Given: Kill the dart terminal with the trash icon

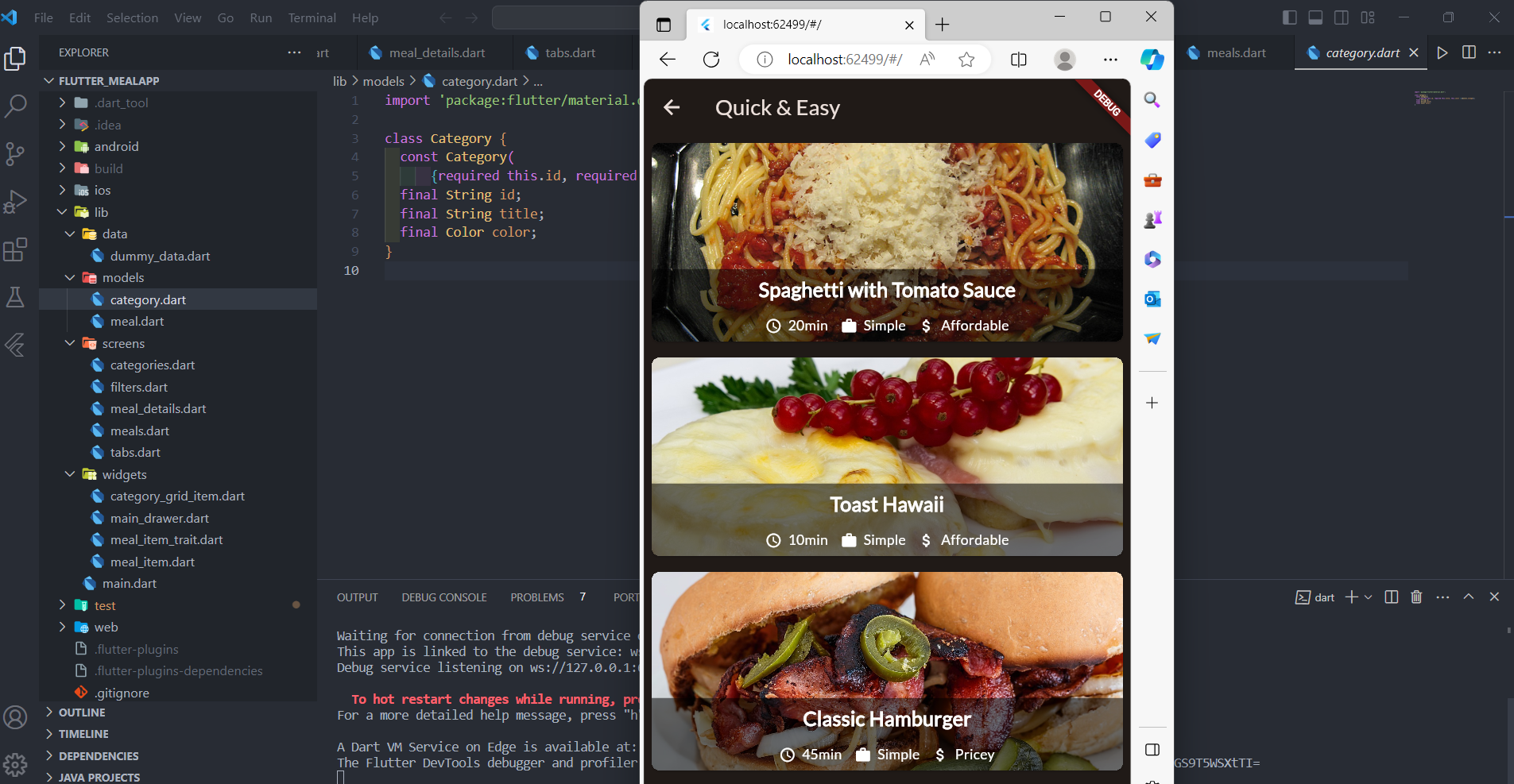Looking at the screenshot, I should coord(1416,597).
